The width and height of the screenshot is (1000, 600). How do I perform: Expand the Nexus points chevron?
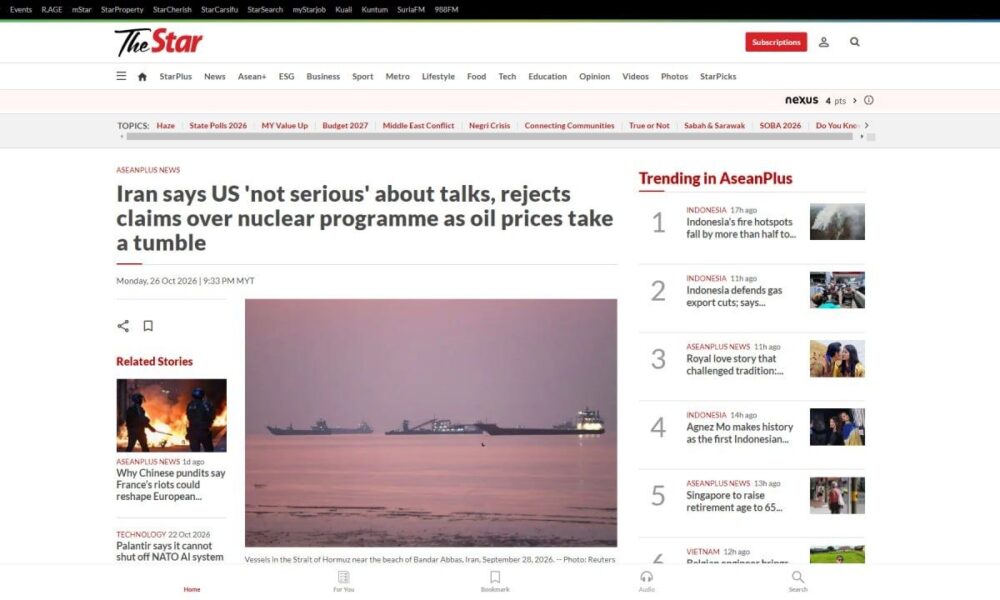[855, 100]
